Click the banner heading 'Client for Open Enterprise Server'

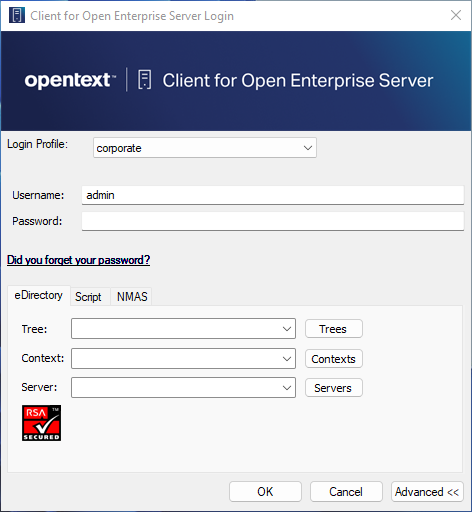pos(298,80)
